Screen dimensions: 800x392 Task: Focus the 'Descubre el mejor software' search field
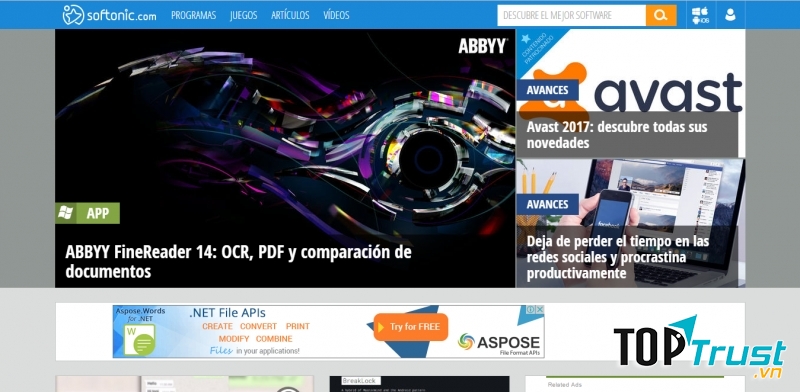pos(571,15)
